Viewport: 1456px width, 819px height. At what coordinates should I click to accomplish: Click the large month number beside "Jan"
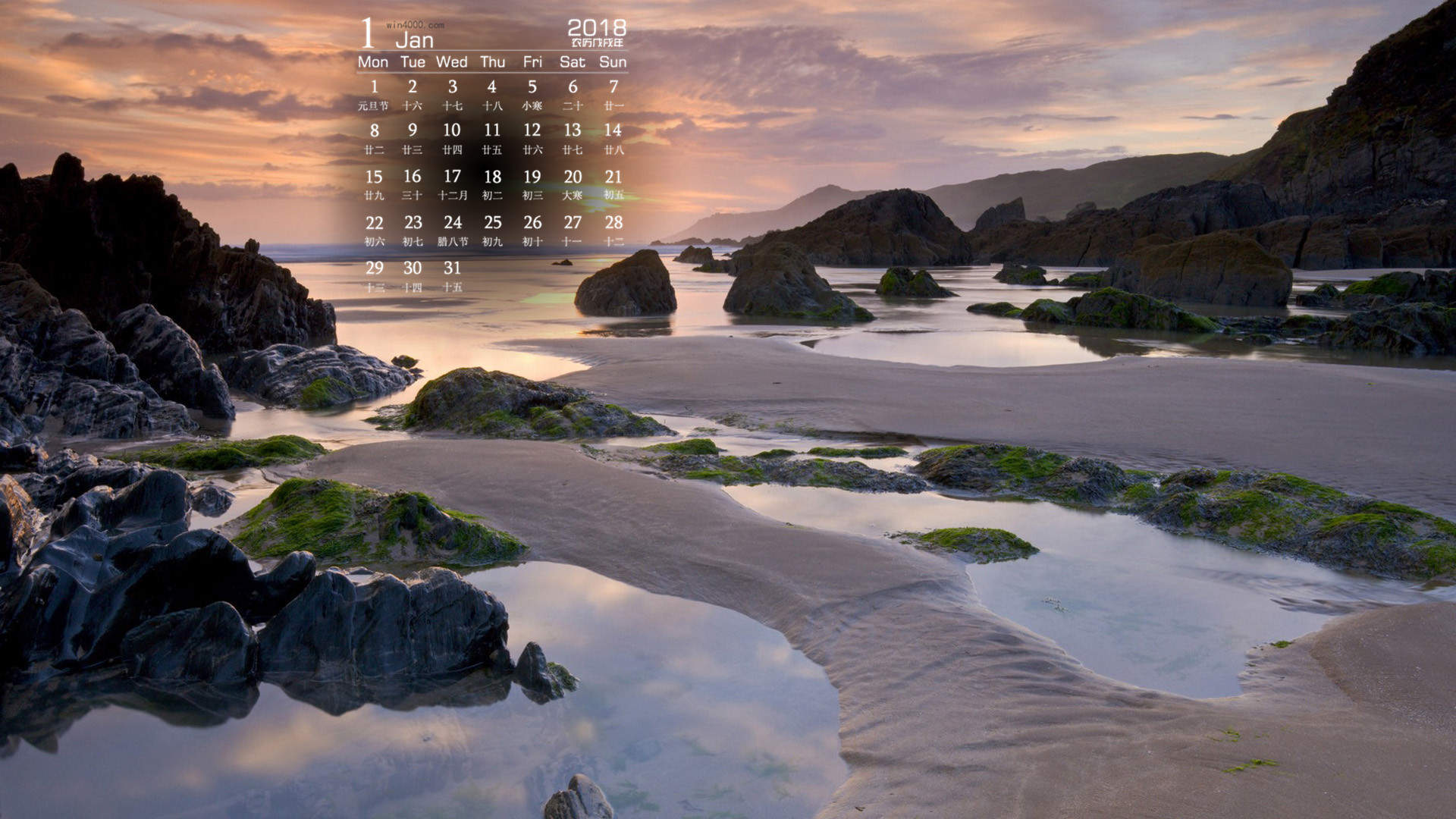tap(368, 33)
